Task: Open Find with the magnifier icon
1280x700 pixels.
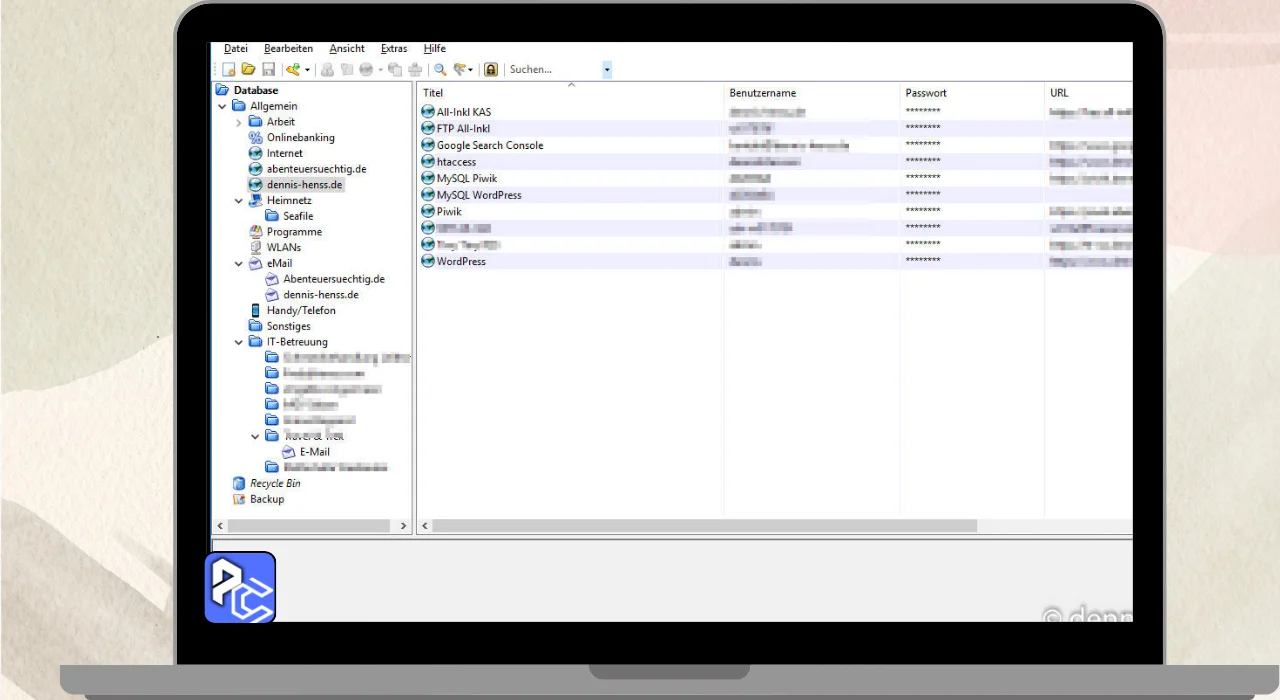Action: [x=439, y=70]
